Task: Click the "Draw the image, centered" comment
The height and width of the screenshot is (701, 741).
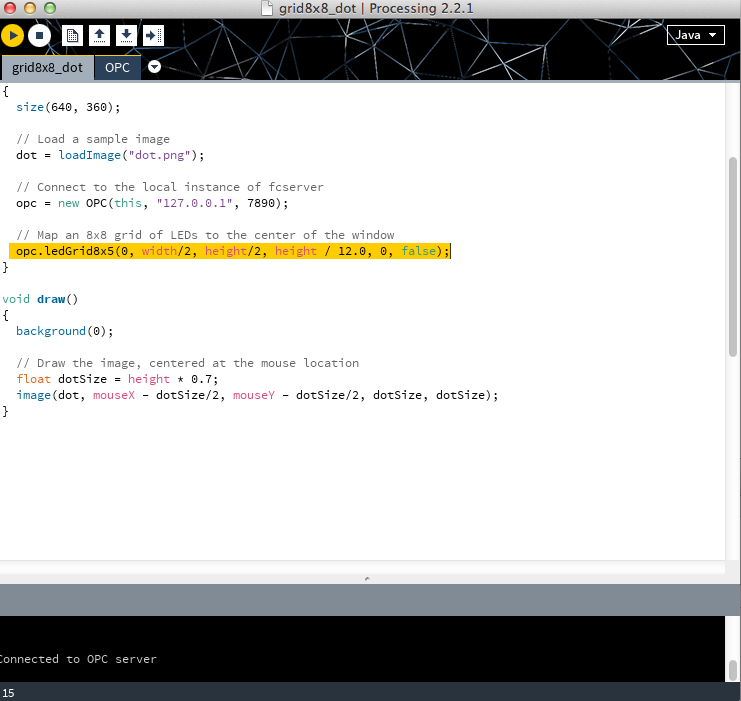Action: coord(188,363)
